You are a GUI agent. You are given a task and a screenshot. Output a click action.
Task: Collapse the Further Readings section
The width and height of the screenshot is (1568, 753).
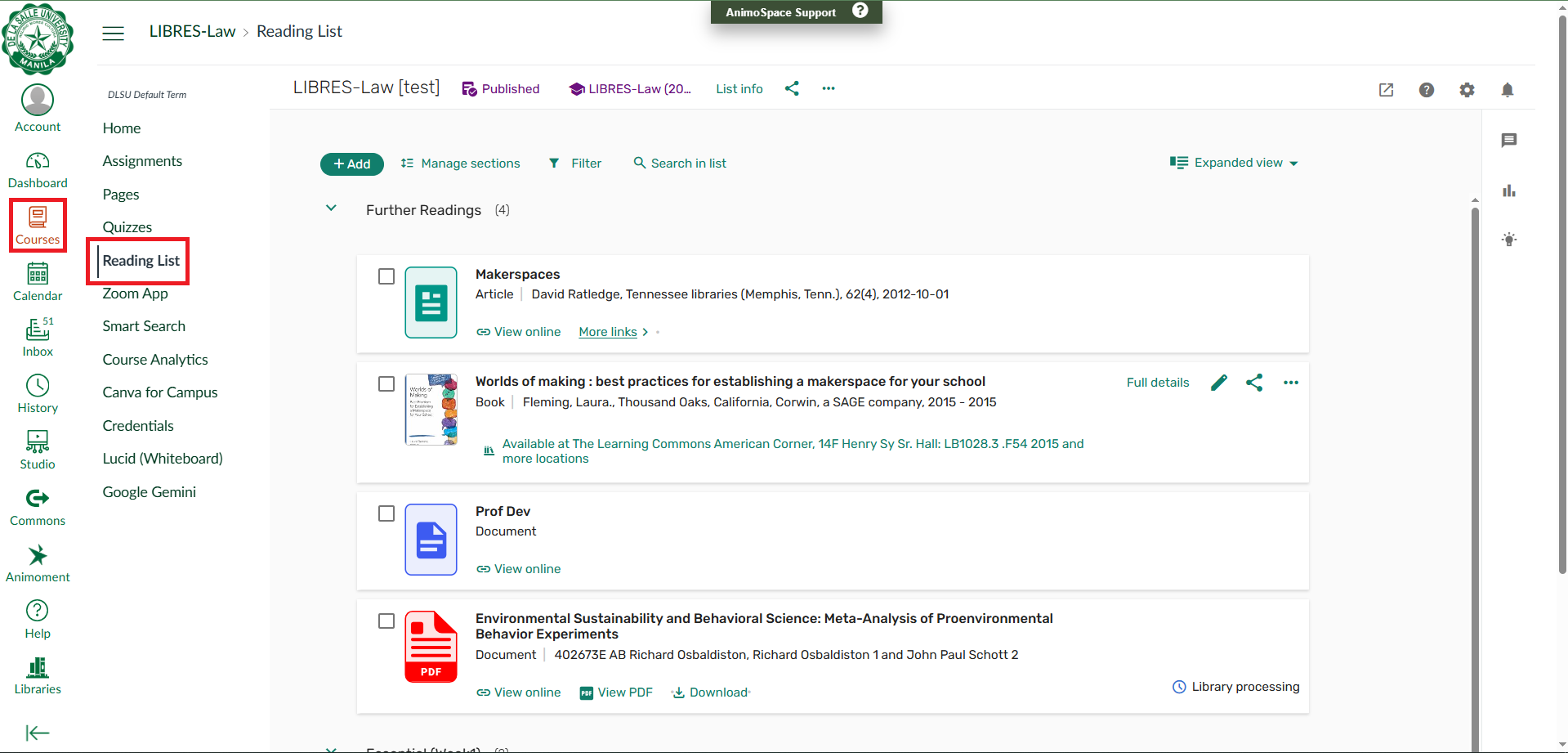[x=331, y=208]
